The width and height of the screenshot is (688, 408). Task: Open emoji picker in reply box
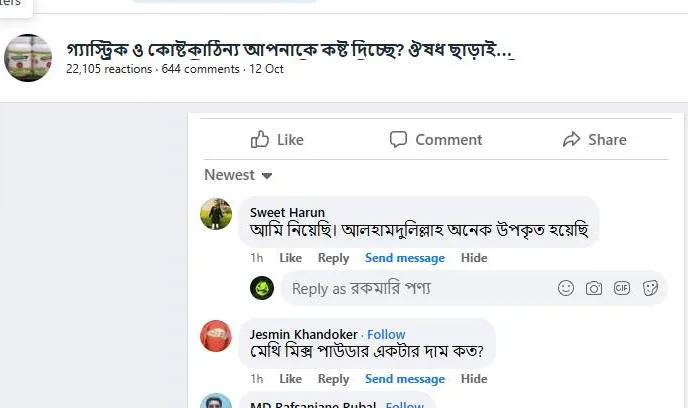566,288
